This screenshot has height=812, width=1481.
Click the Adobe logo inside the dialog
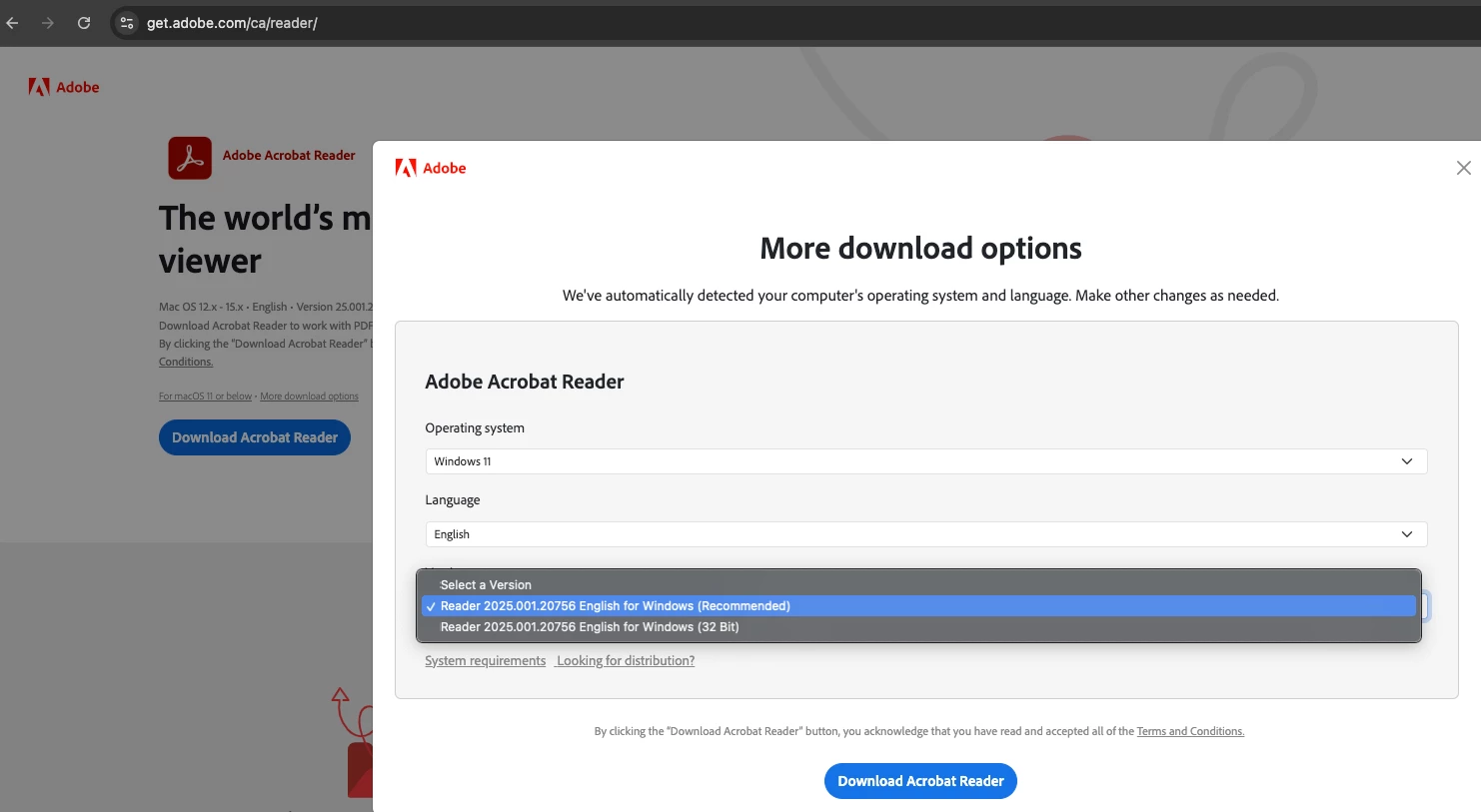(431, 168)
